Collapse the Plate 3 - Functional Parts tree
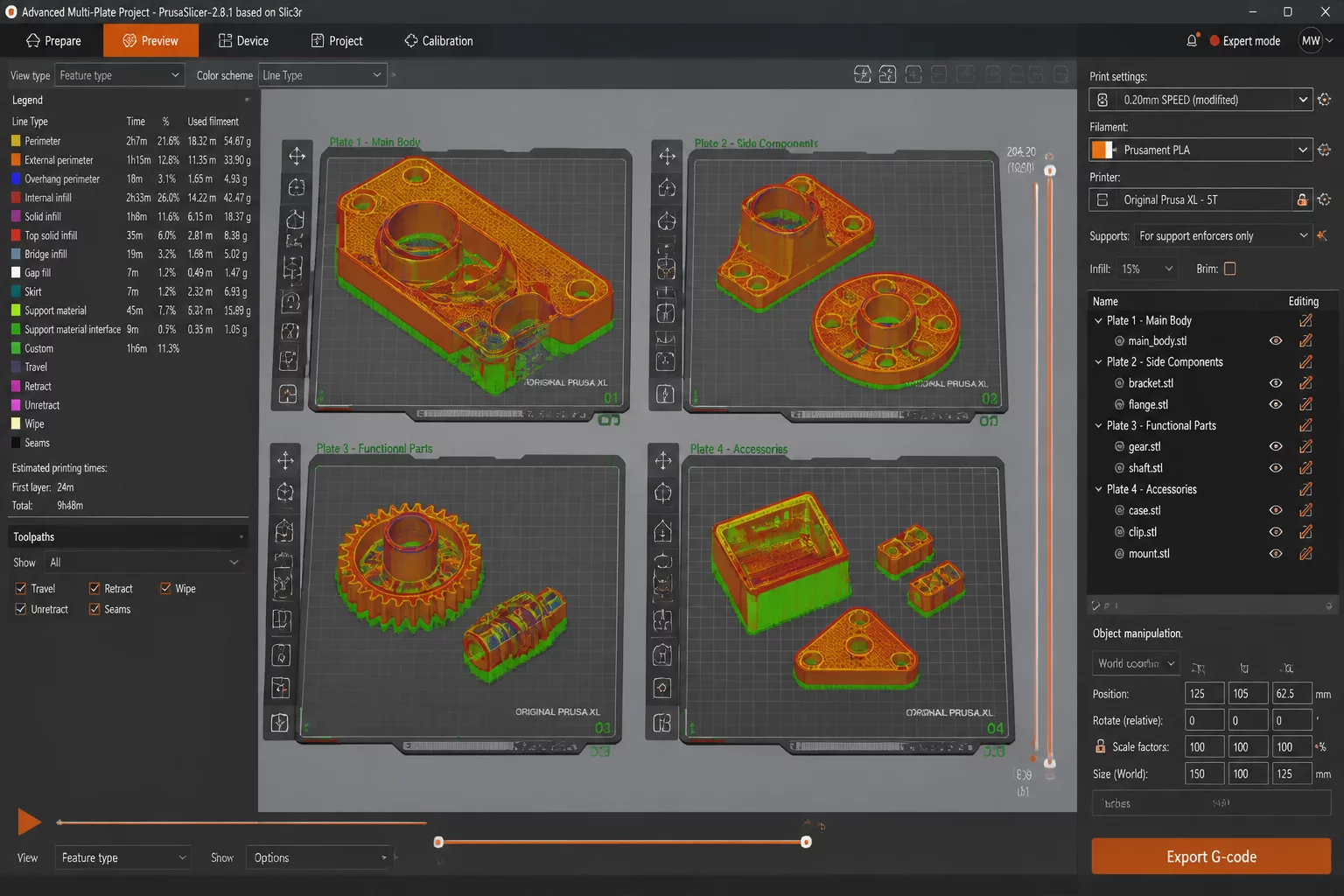 click(1099, 426)
